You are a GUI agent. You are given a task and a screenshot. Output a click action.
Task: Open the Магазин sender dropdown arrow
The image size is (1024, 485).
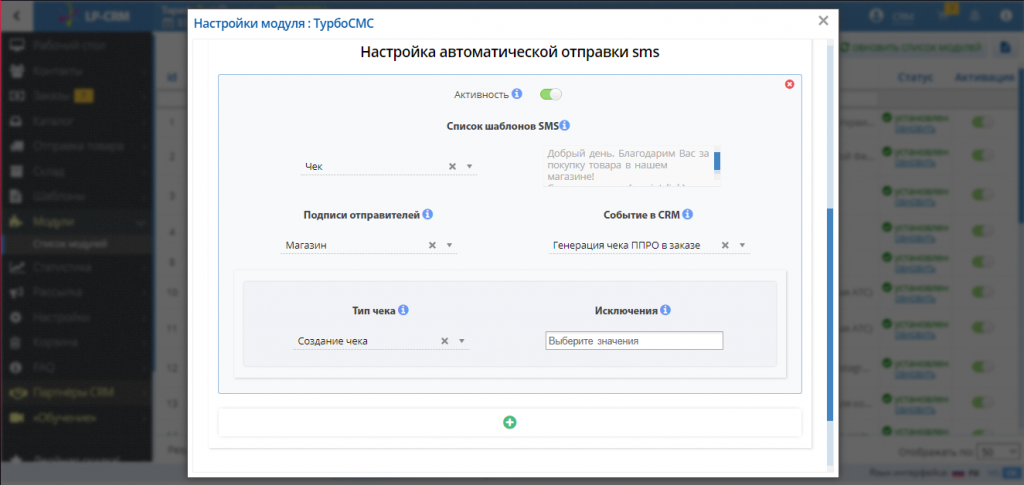[449, 245]
